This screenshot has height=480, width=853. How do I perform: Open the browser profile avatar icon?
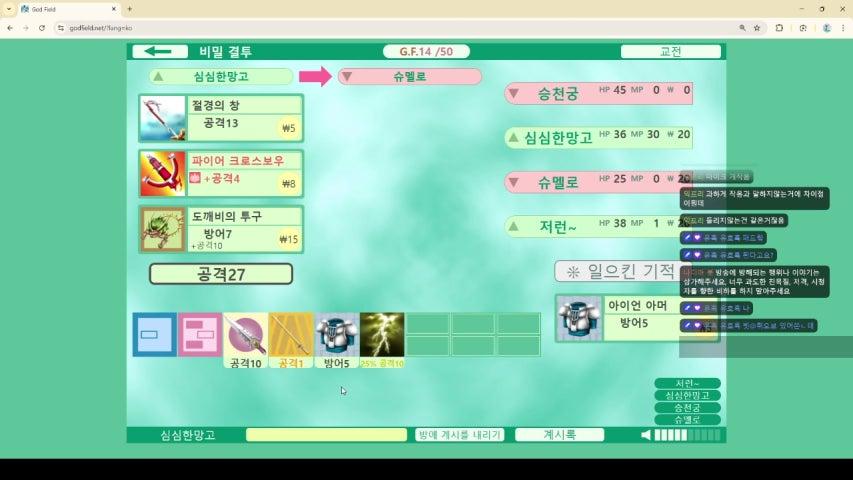826,28
